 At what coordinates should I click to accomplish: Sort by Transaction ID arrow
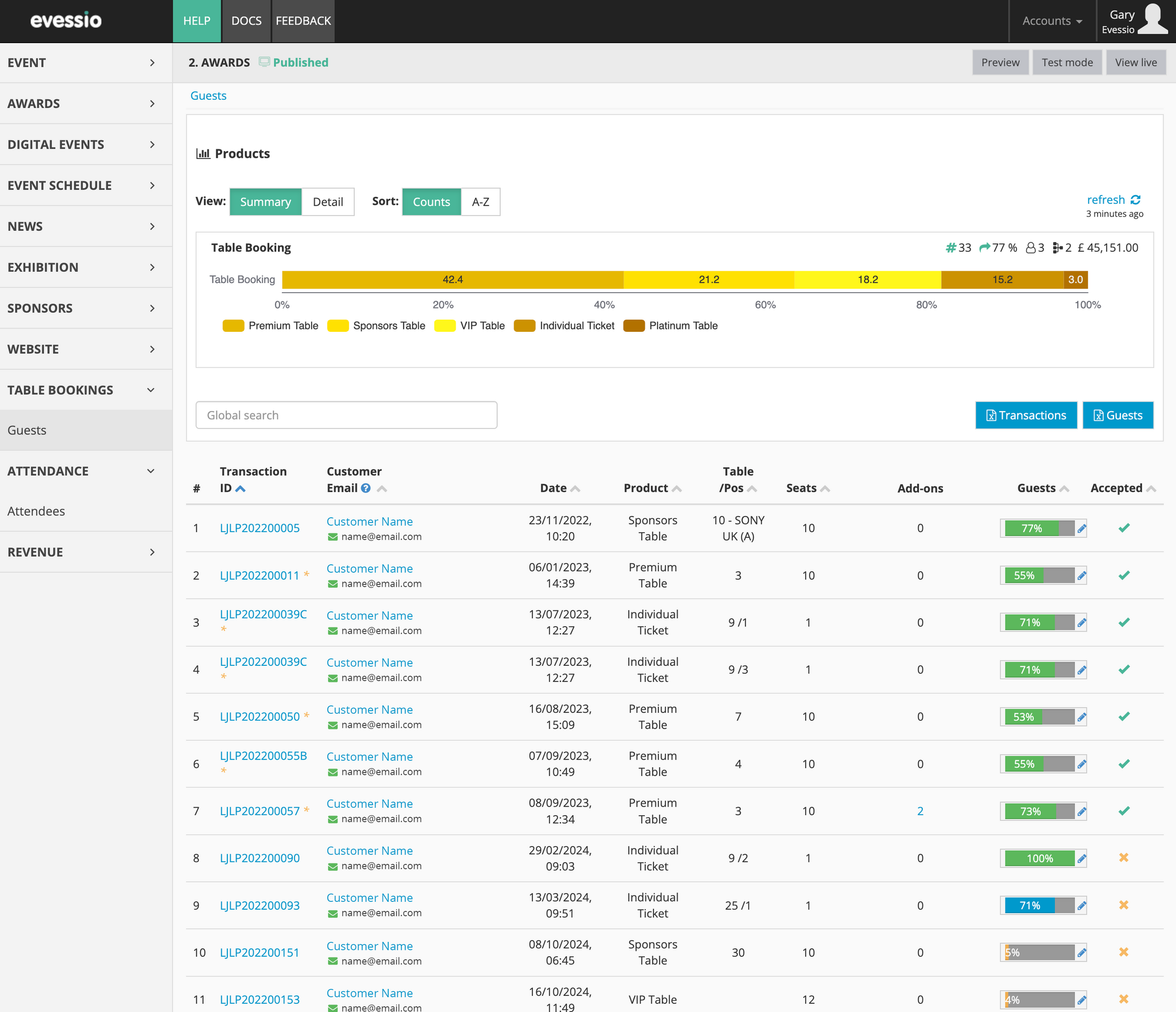(241, 488)
